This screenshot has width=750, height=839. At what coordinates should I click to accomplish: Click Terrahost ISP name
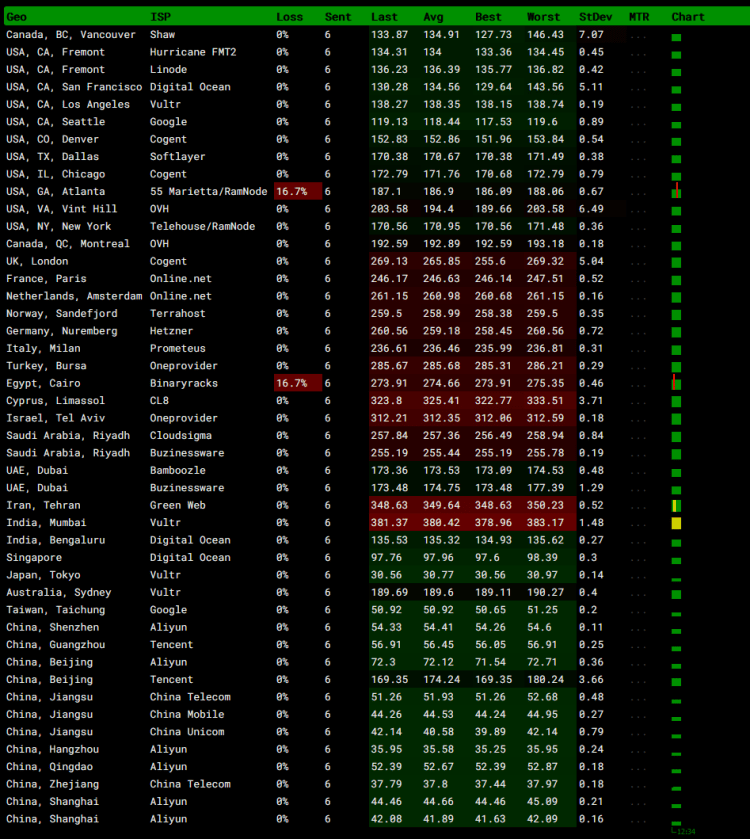tap(178, 314)
